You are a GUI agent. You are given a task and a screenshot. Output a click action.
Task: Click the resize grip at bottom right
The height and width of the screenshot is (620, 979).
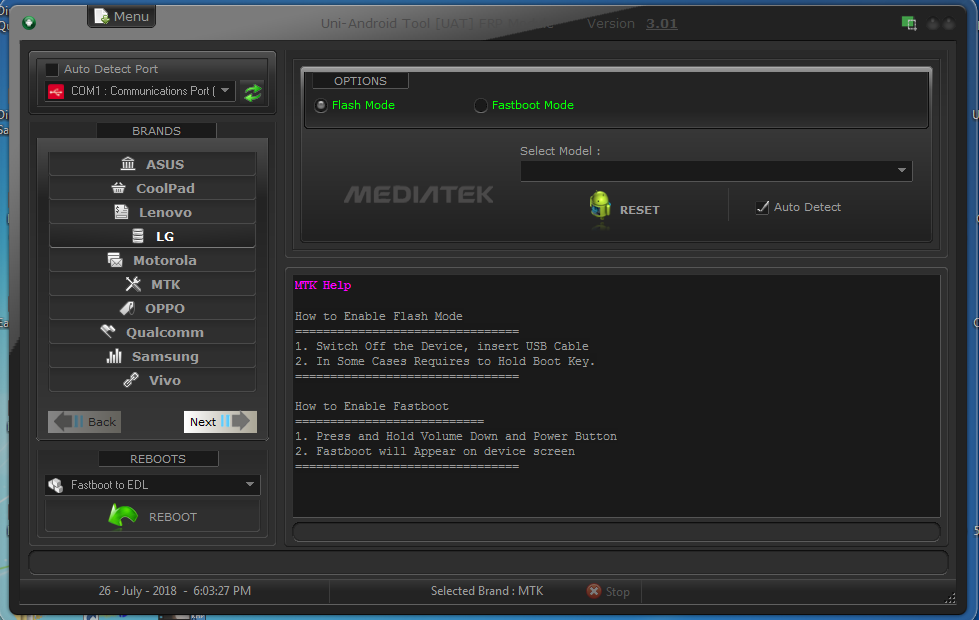point(950,598)
